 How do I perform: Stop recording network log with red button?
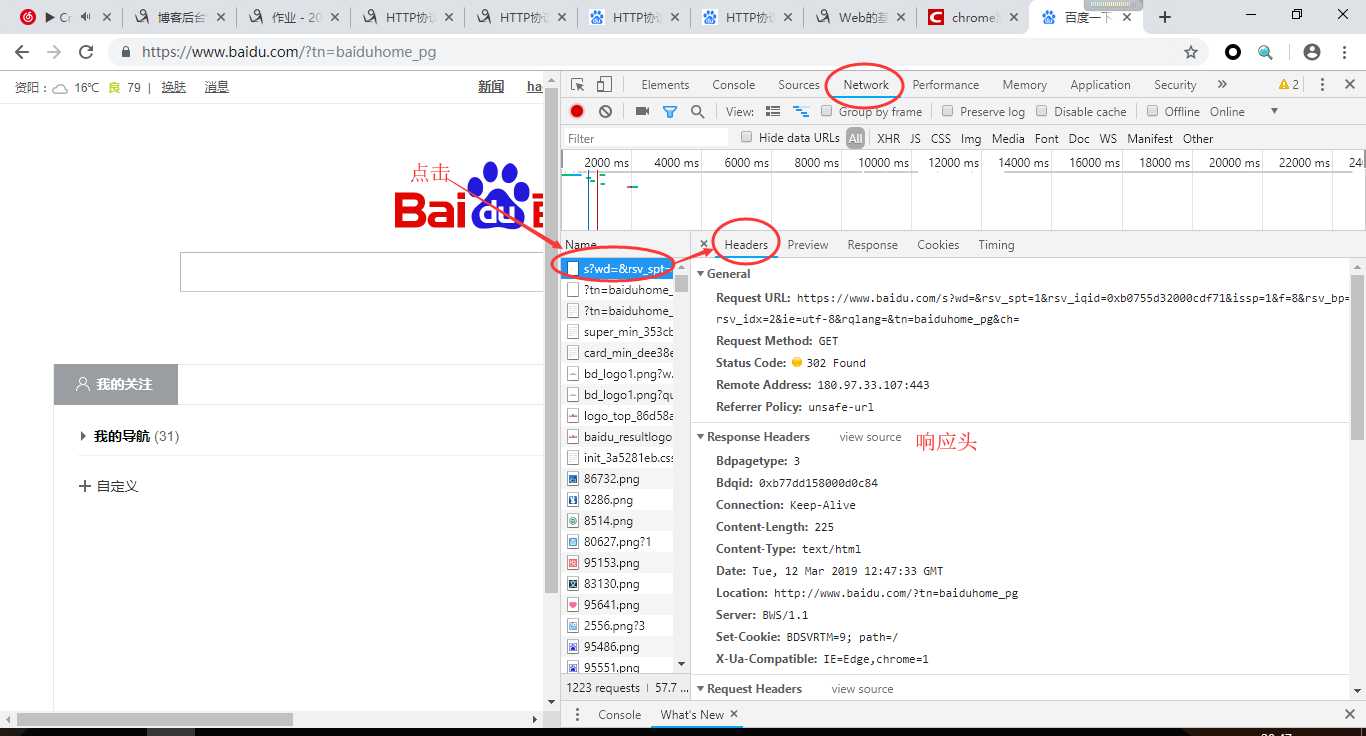click(577, 111)
